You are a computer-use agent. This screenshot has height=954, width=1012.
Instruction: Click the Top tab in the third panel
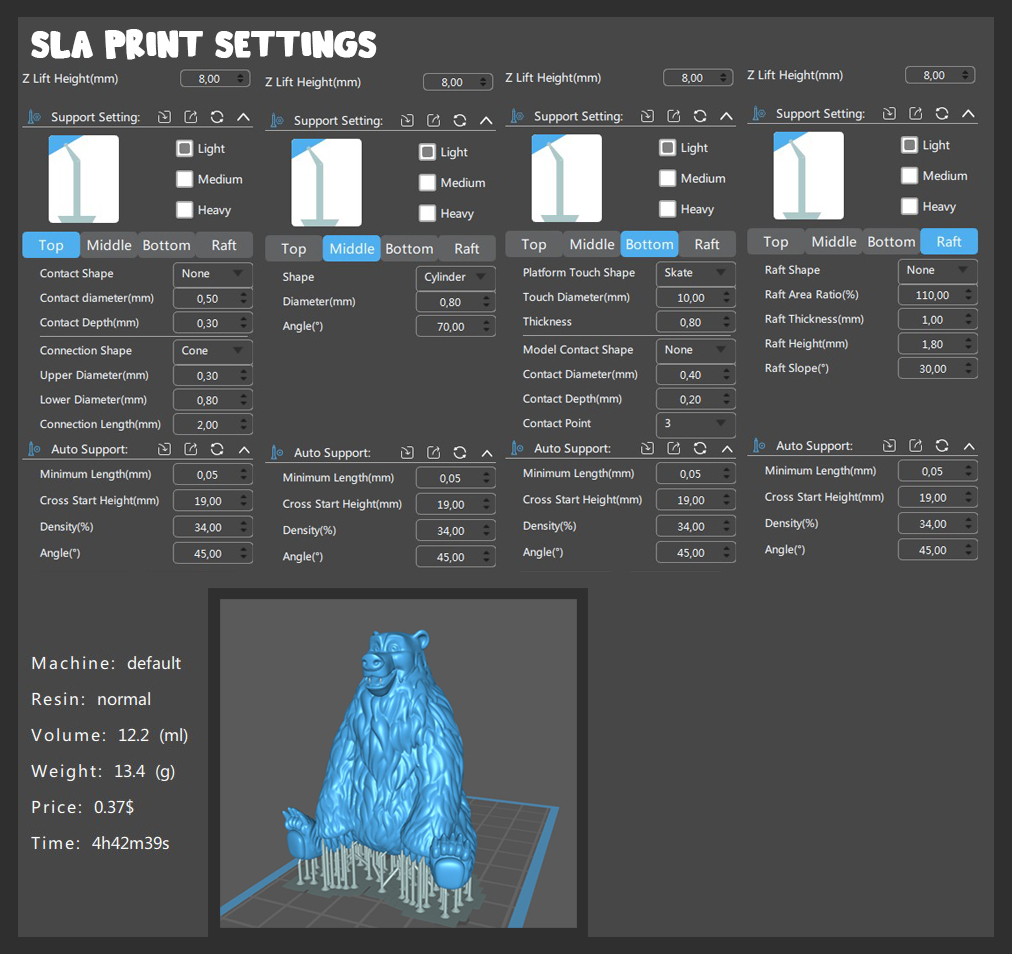click(533, 244)
